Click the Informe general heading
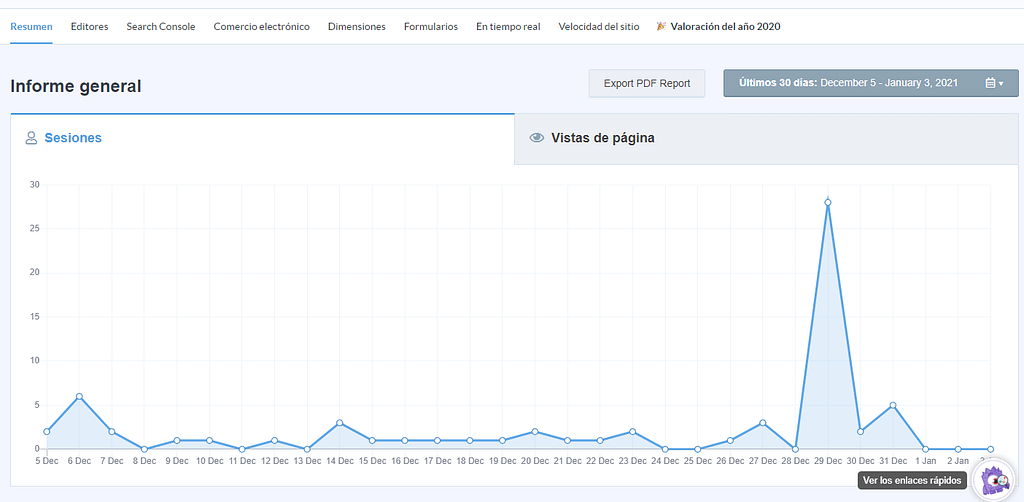This screenshot has height=502, width=1024. click(x=76, y=86)
